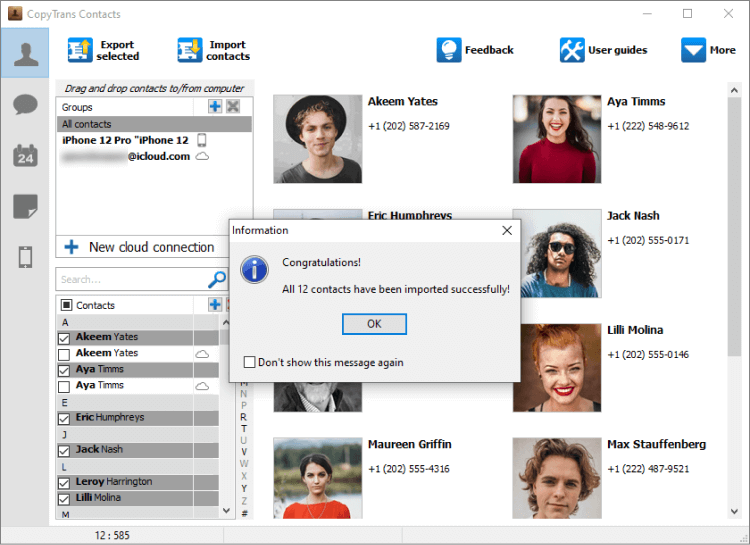Click Import contacts toolbar button
This screenshot has width=750, height=545.
214,50
